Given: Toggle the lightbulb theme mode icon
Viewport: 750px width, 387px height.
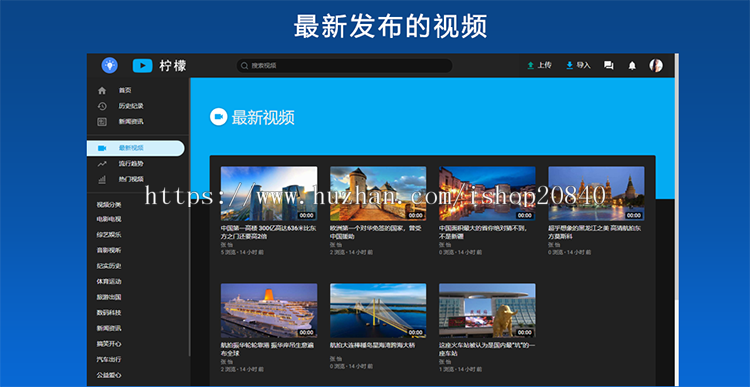Looking at the screenshot, I should (110, 65).
